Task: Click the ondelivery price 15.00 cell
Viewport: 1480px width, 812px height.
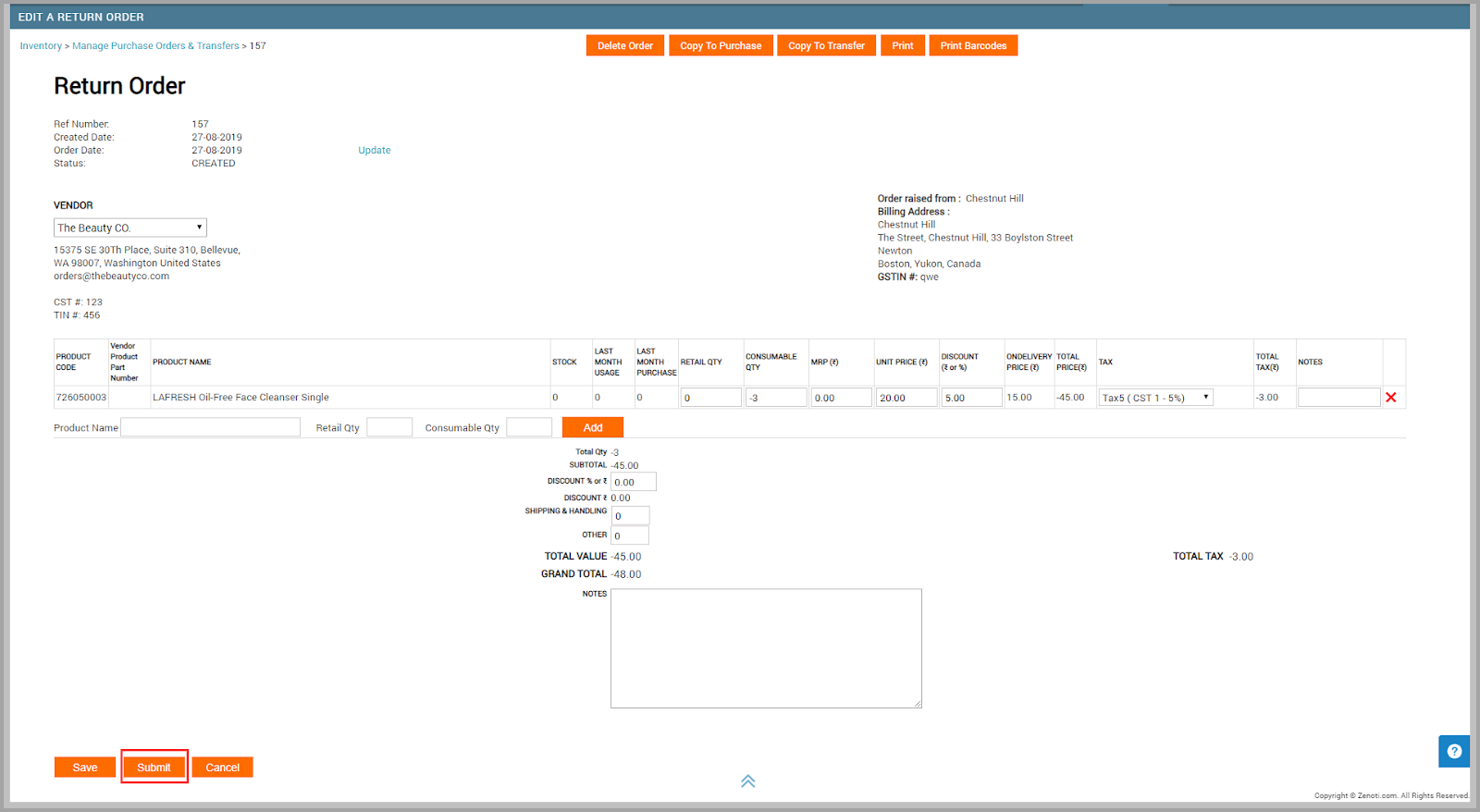Action: 1019,398
